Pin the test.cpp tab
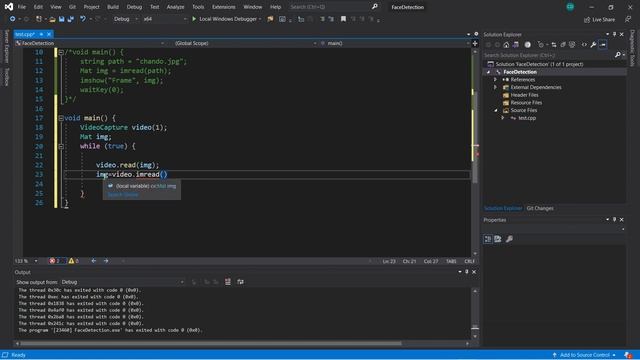The height and width of the screenshot is (360, 640). point(41,34)
